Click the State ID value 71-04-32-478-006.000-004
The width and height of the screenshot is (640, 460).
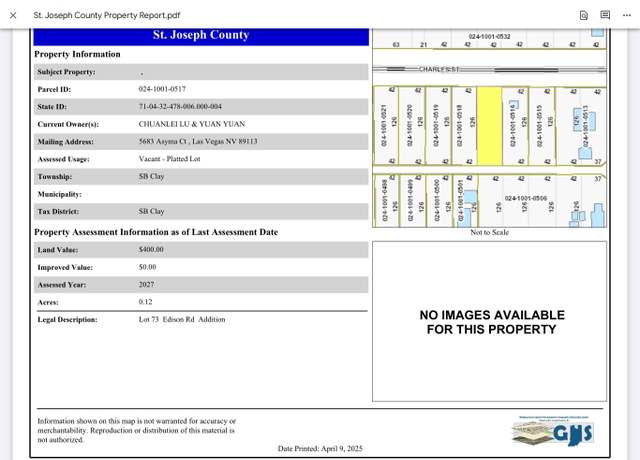tap(180, 107)
